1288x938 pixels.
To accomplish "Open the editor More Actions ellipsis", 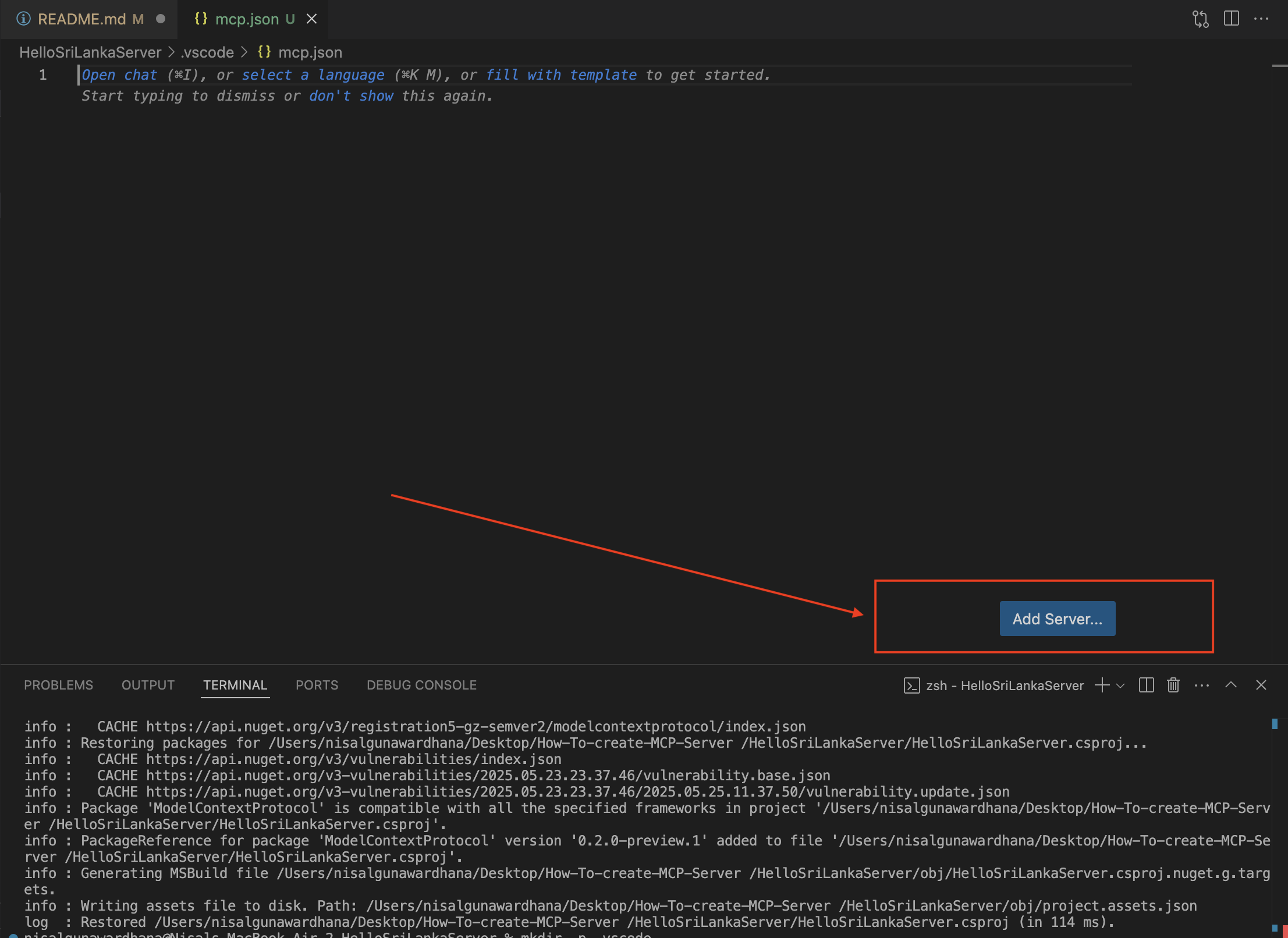I will pyautogui.click(x=1261, y=19).
